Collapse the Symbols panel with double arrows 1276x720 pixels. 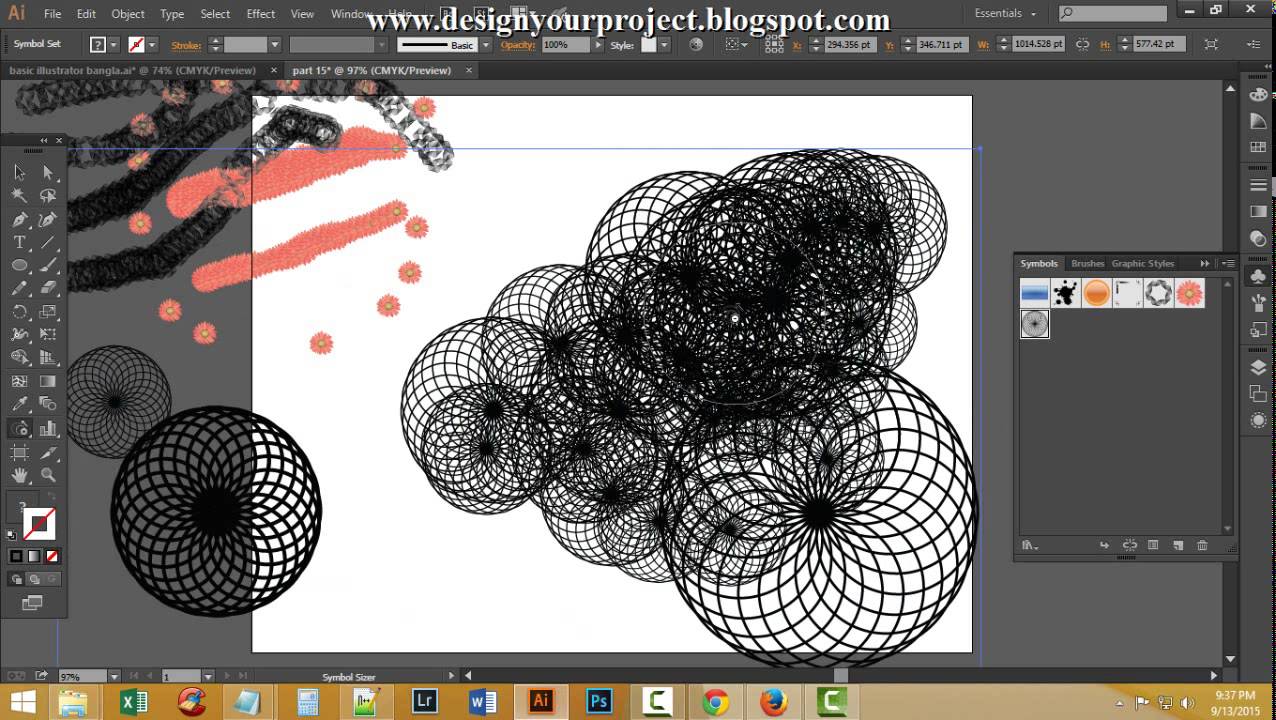click(x=1205, y=263)
